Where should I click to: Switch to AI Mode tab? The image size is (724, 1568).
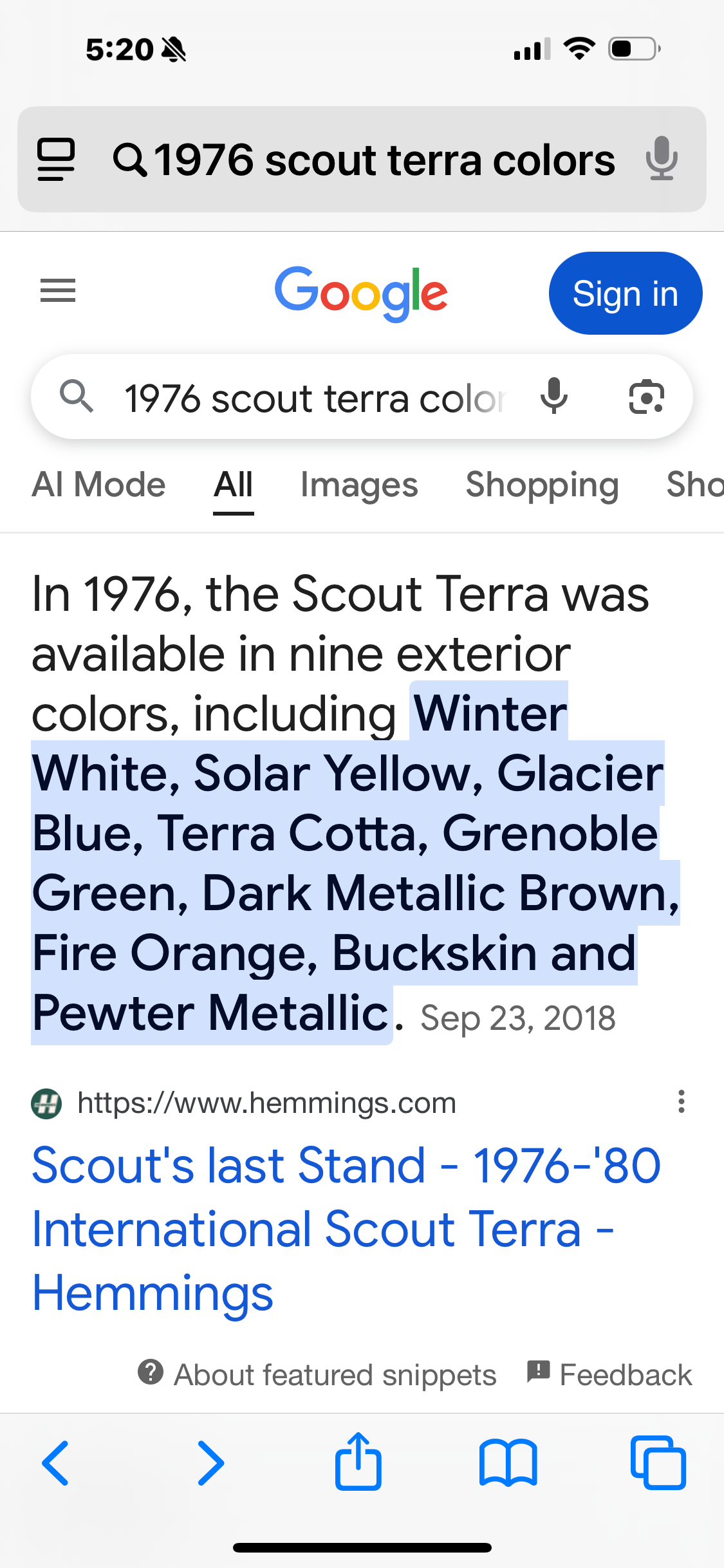click(98, 485)
